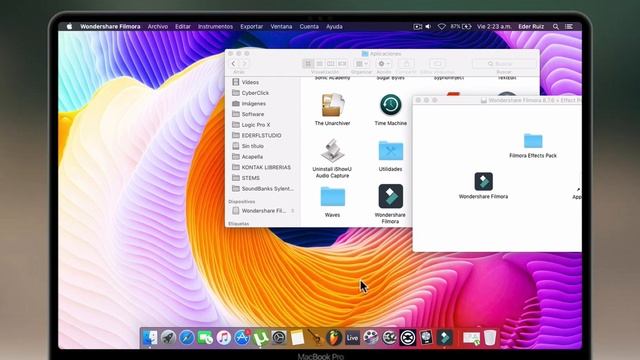Open the Downloads stack in Dock
The height and width of the screenshot is (360, 640).
point(471,338)
